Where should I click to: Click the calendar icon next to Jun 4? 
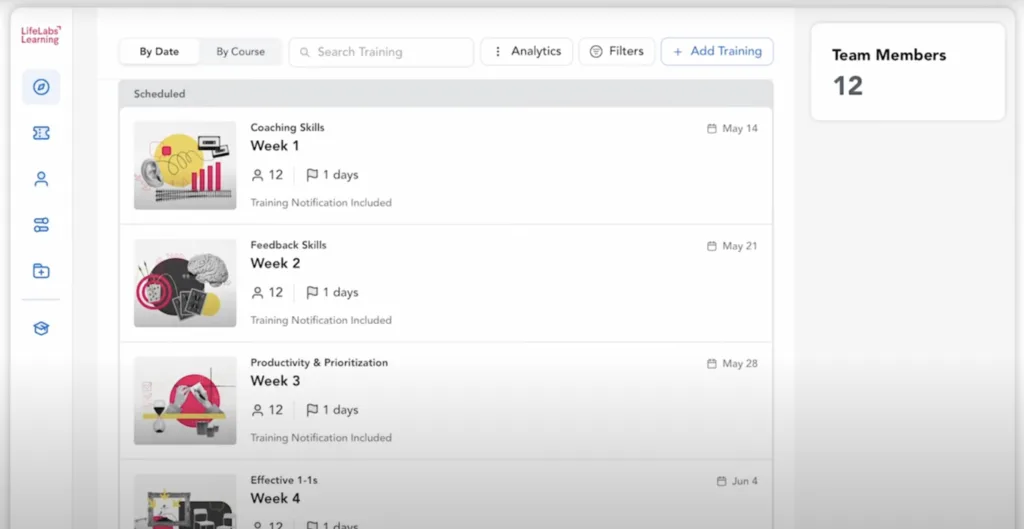[x=722, y=481]
